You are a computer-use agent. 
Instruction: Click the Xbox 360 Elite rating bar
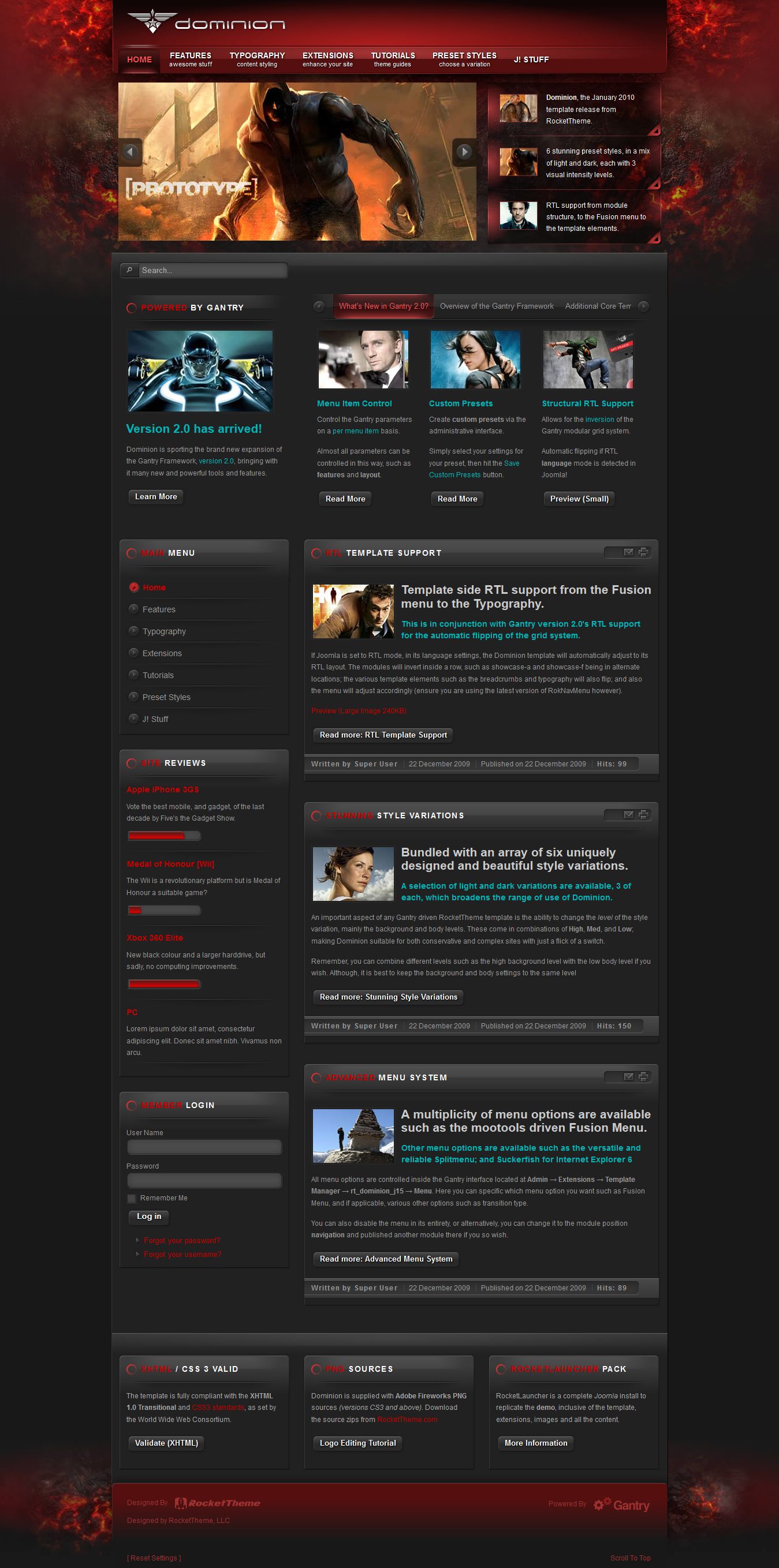pyautogui.click(x=164, y=983)
